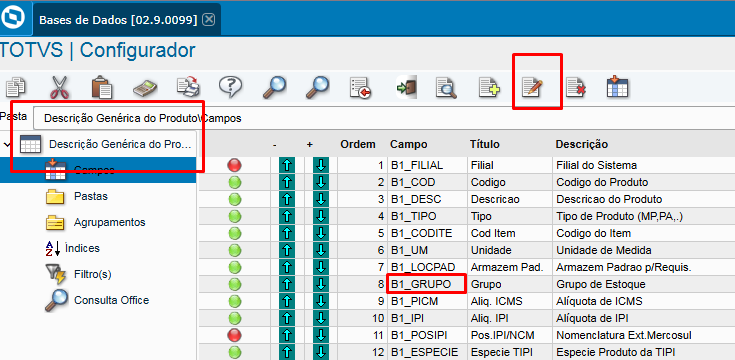
Task: Click the TOTVS logo icon
Action: 12,18
